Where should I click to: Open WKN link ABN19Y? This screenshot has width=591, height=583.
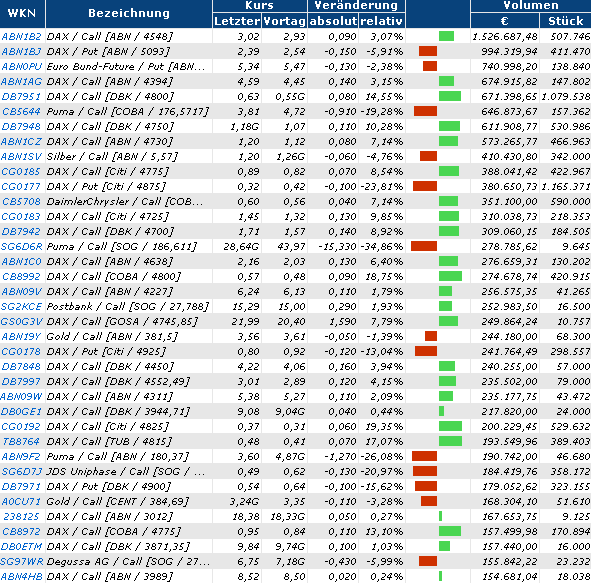point(21,337)
